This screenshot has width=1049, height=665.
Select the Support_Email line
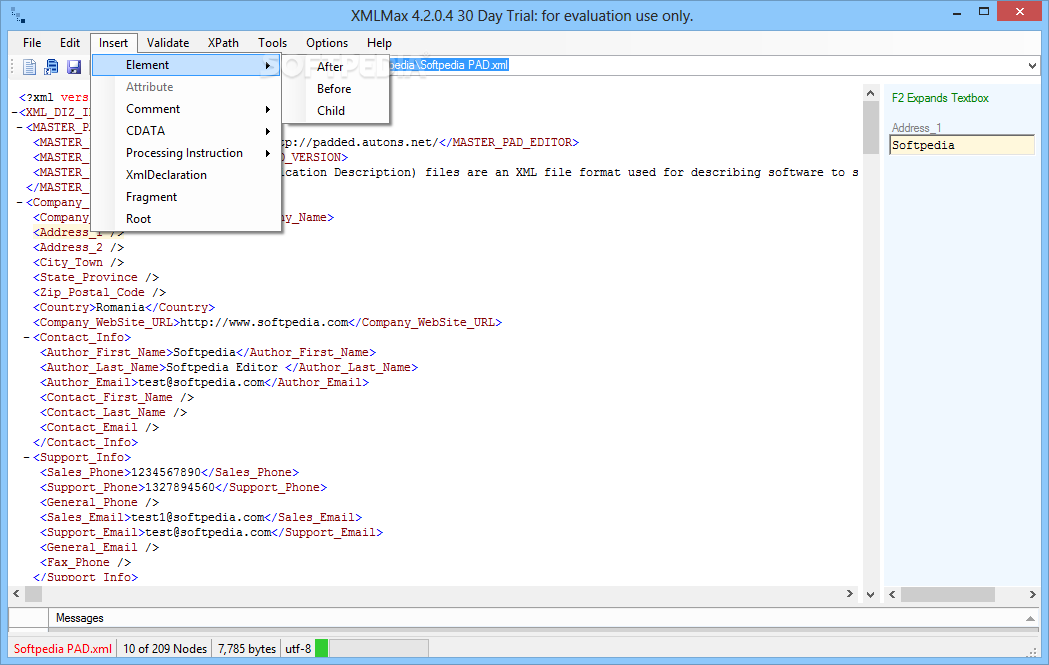211,533
